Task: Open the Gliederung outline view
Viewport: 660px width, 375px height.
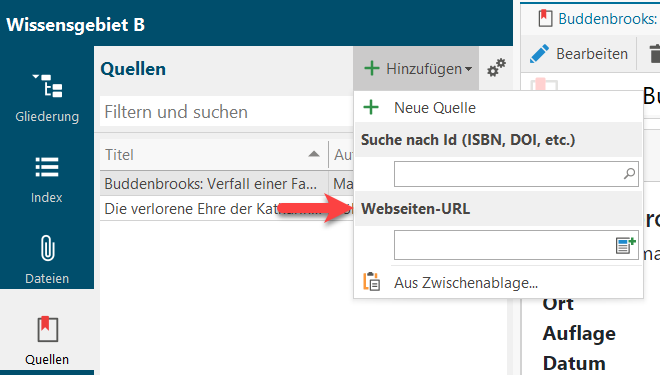Action: pyautogui.click(x=47, y=98)
